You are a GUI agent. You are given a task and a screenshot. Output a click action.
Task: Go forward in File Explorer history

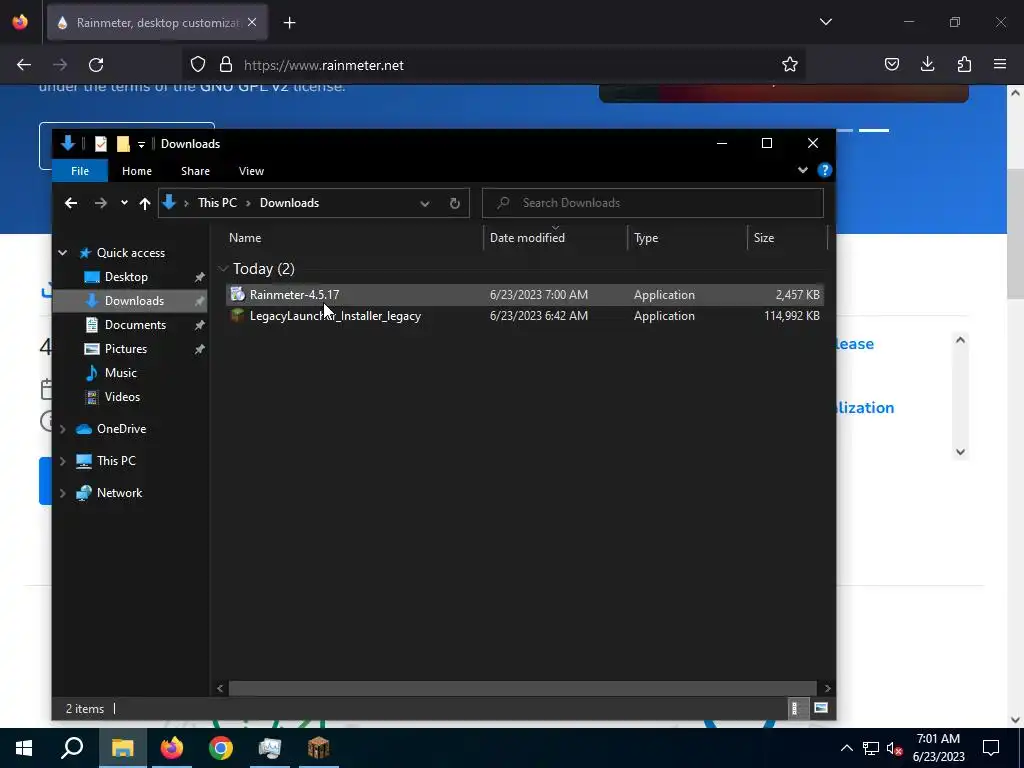[100, 203]
